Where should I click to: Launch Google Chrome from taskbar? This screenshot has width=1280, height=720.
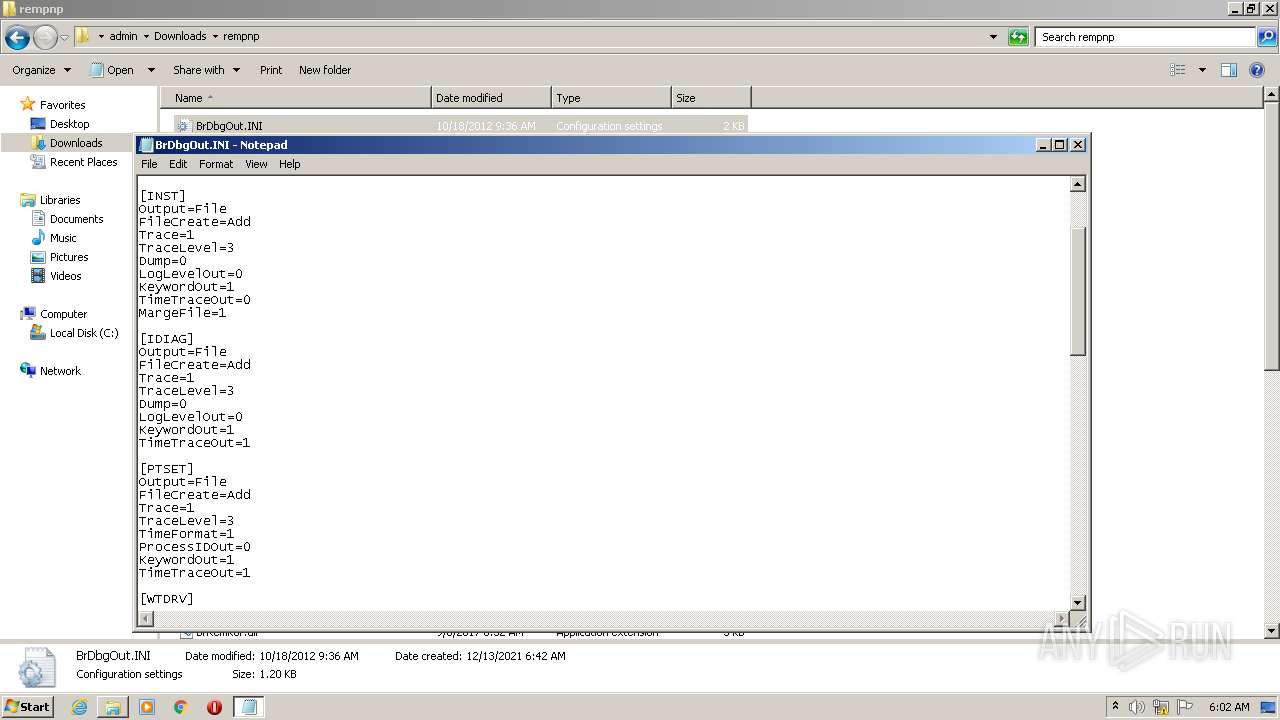click(181, 707)
